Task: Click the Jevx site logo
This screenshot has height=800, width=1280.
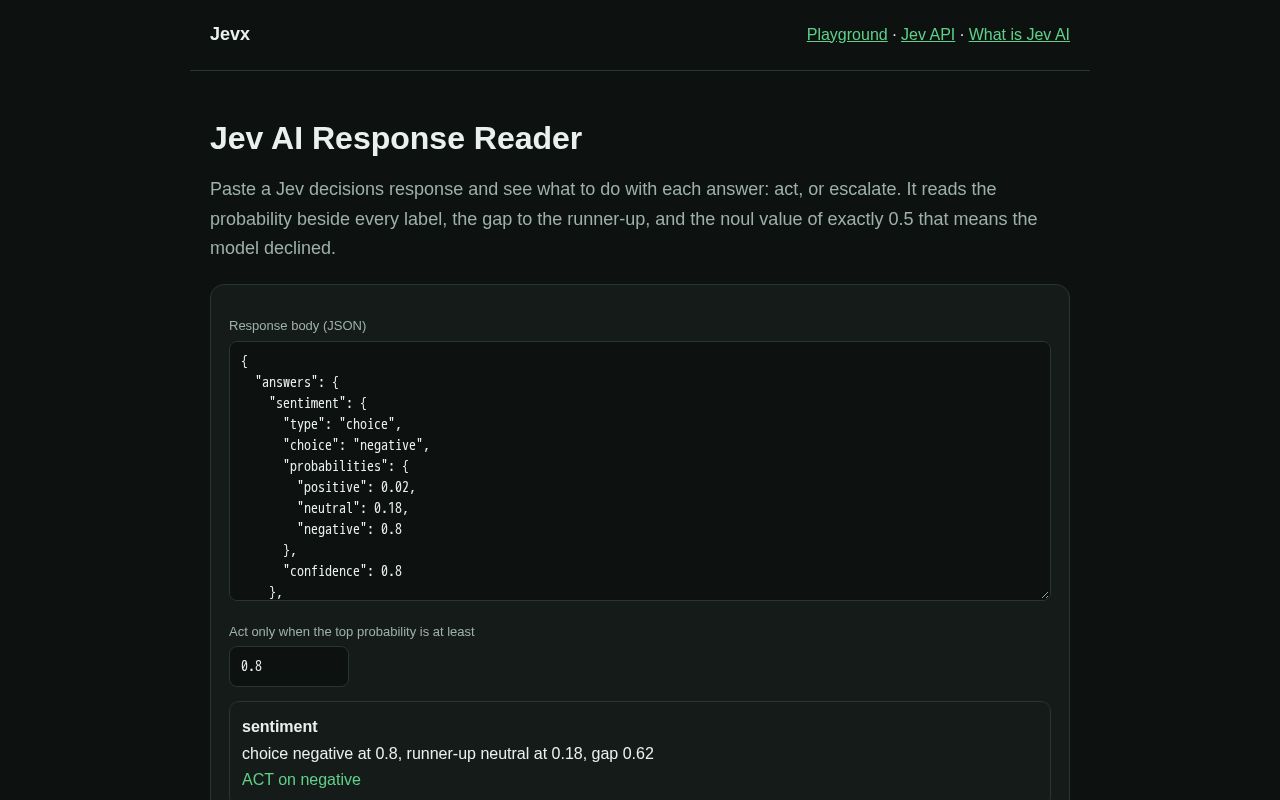Action: tap(230, 34)
